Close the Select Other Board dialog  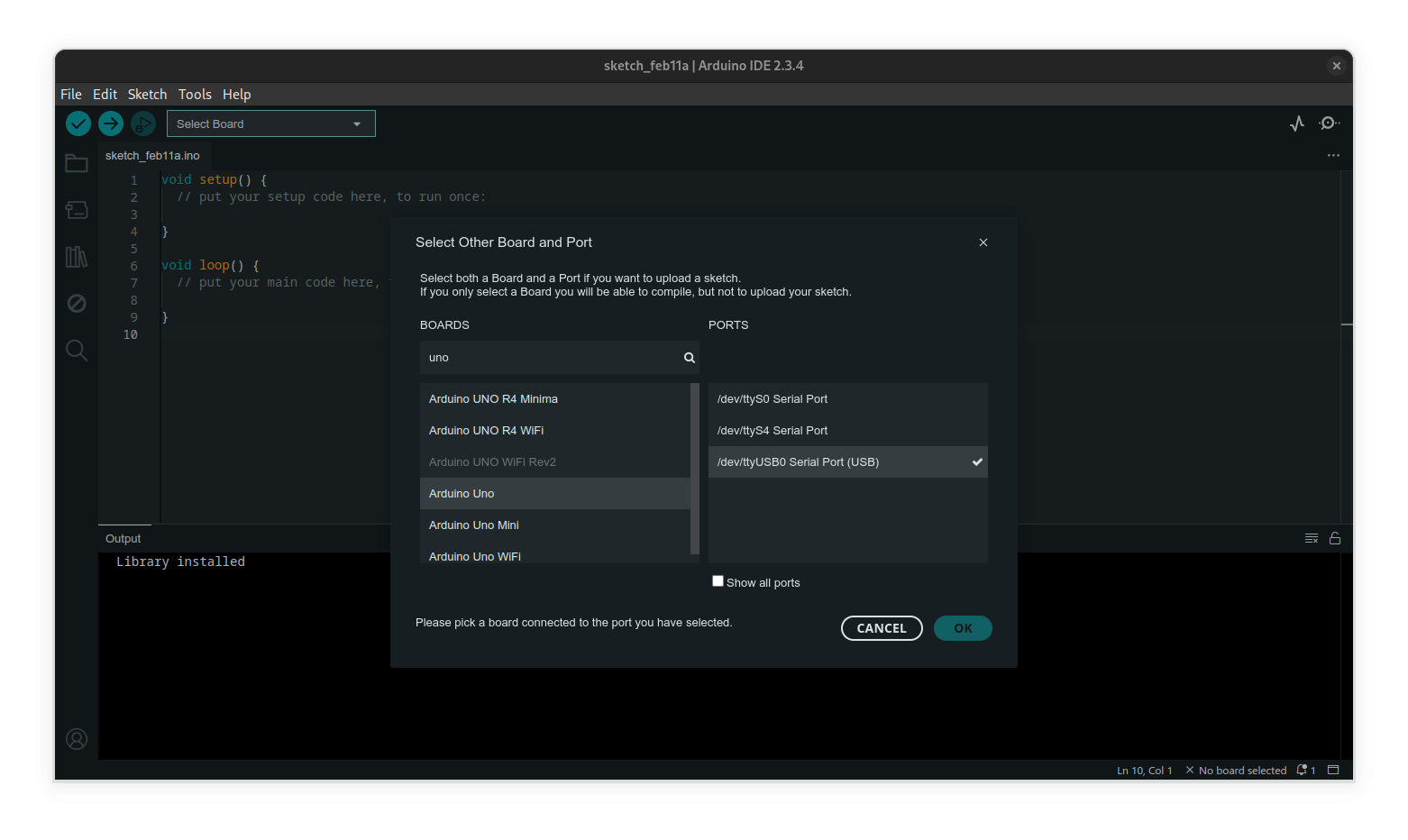983,242
